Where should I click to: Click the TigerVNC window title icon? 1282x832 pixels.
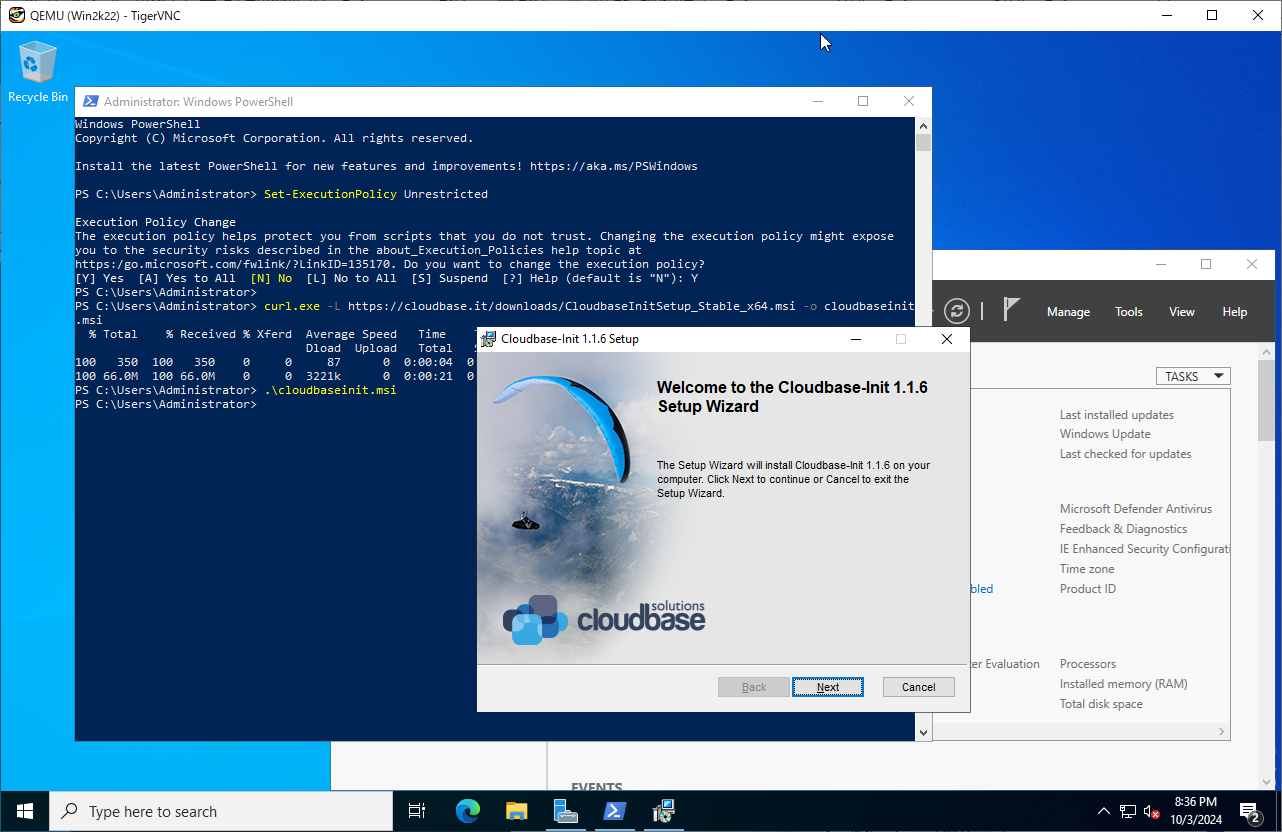pyautogui.click(x=16, y=15)
